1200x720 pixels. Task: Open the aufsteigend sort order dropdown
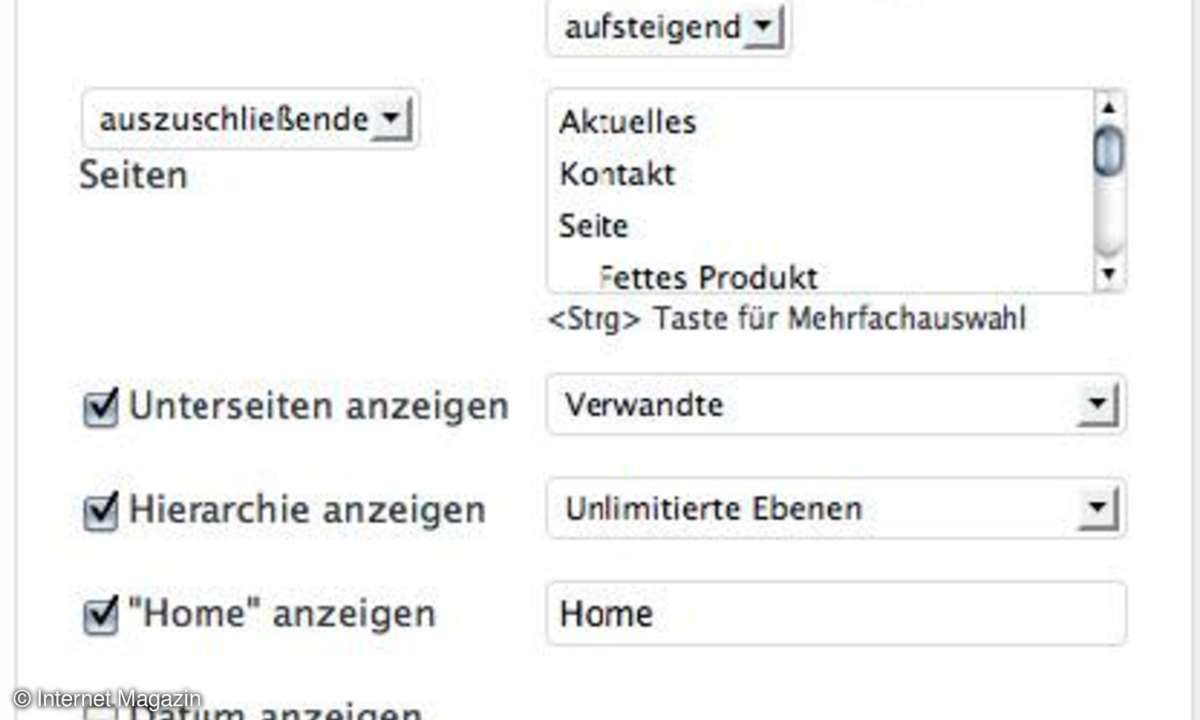[652, 27]
